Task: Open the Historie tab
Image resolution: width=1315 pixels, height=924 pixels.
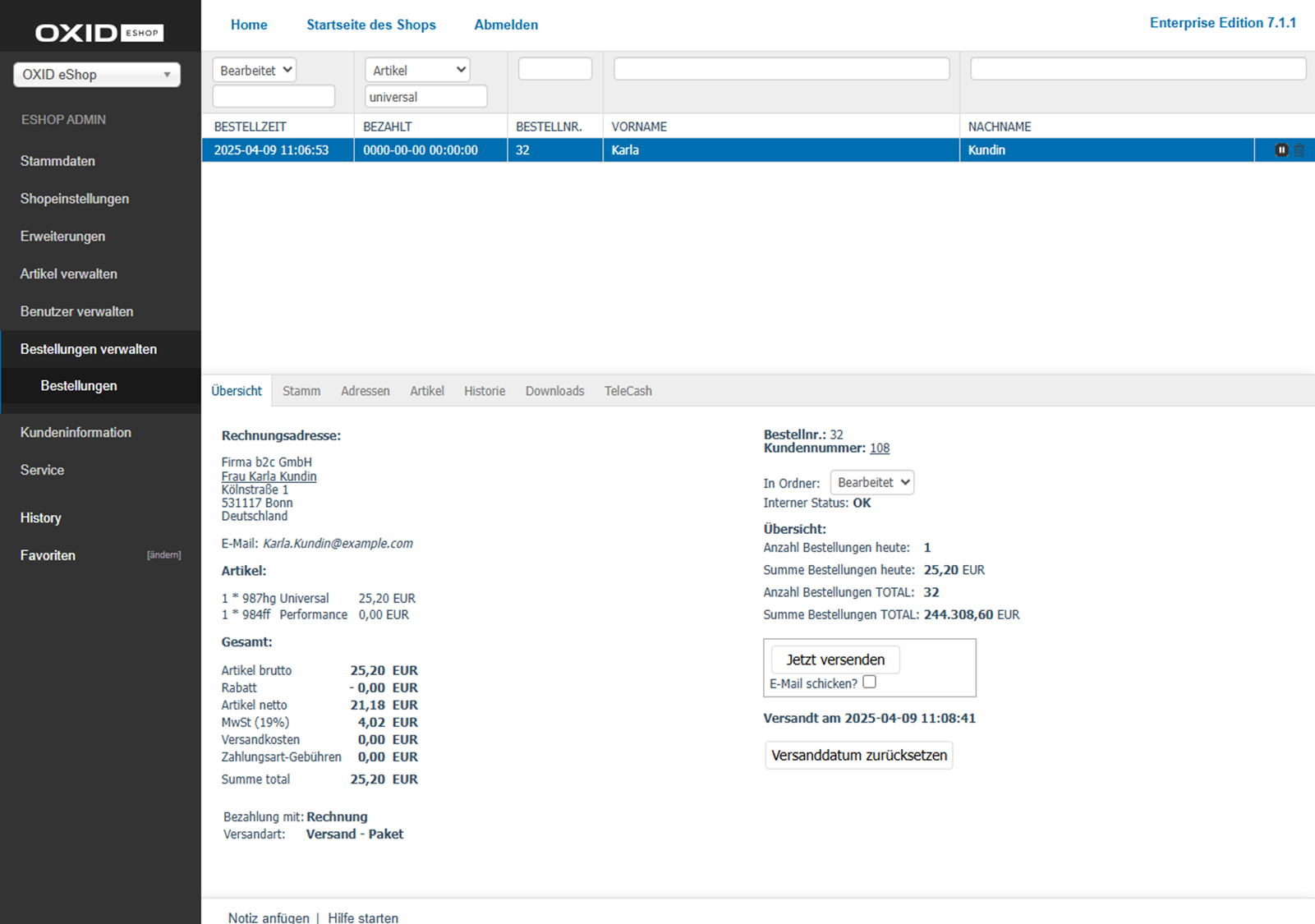Action: pos(484,391)
